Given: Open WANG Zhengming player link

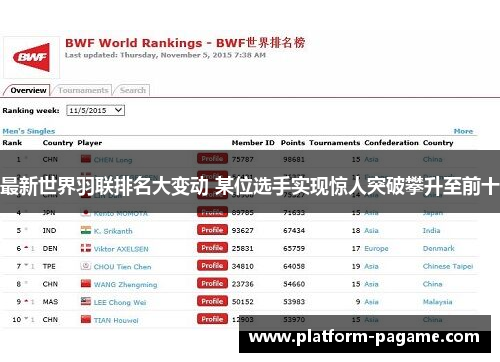Looking at the screenshot, I should (x=125, y=284).
